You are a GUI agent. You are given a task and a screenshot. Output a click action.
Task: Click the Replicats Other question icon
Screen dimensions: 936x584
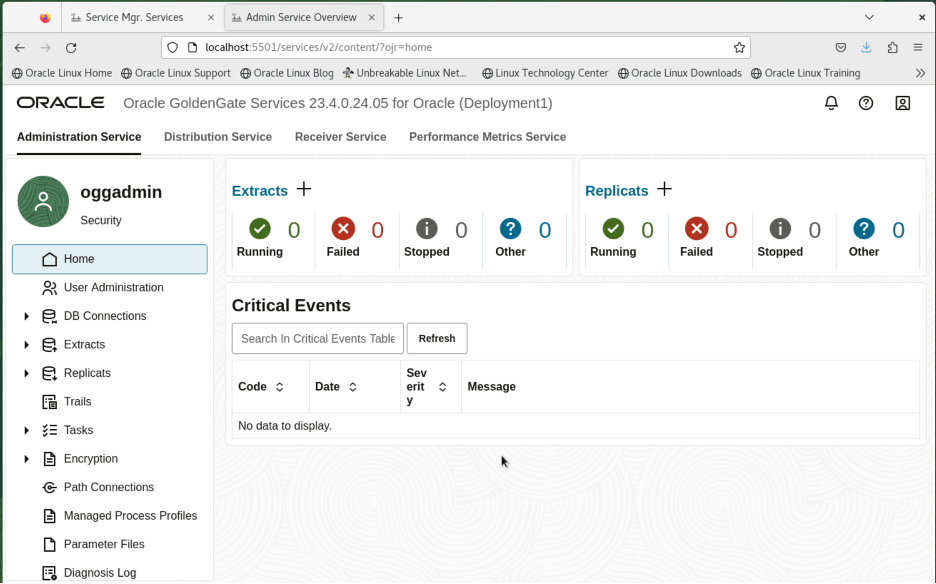point(864,229)
